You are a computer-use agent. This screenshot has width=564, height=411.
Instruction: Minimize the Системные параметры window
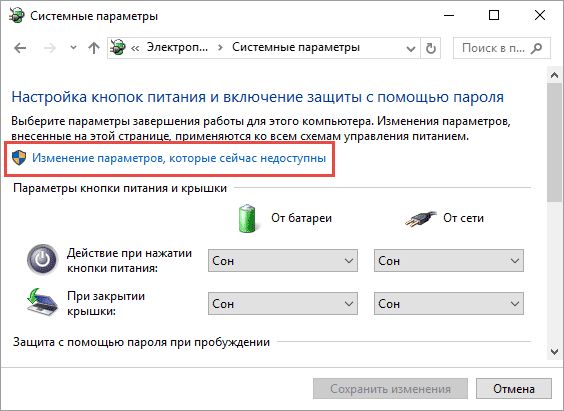coord(449,15)
